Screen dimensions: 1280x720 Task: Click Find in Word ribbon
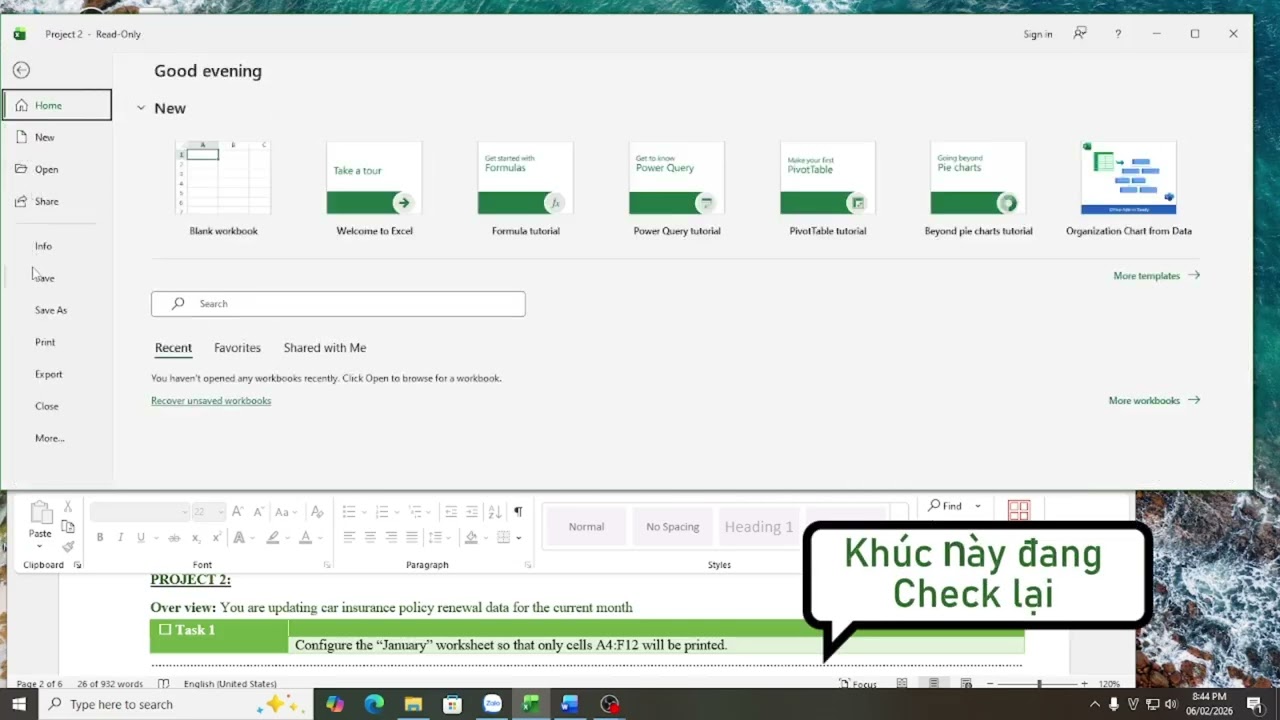click(x=945, y=506)
